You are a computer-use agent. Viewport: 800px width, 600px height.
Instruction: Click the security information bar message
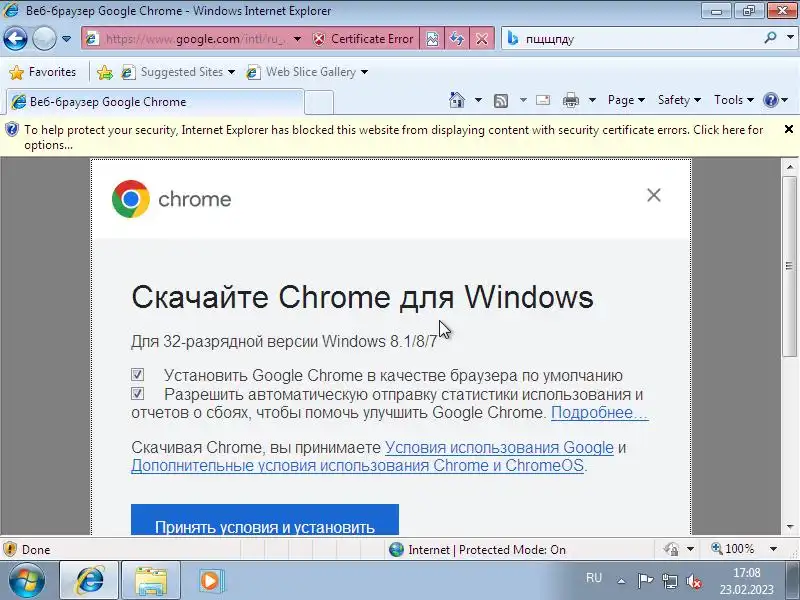pyautogui.click(x=393, y=137)
